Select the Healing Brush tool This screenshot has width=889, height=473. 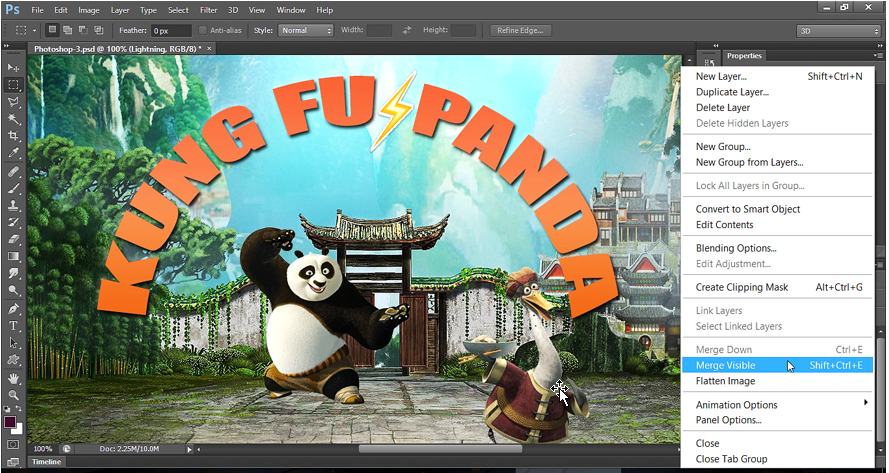click(x=13, y=171)
